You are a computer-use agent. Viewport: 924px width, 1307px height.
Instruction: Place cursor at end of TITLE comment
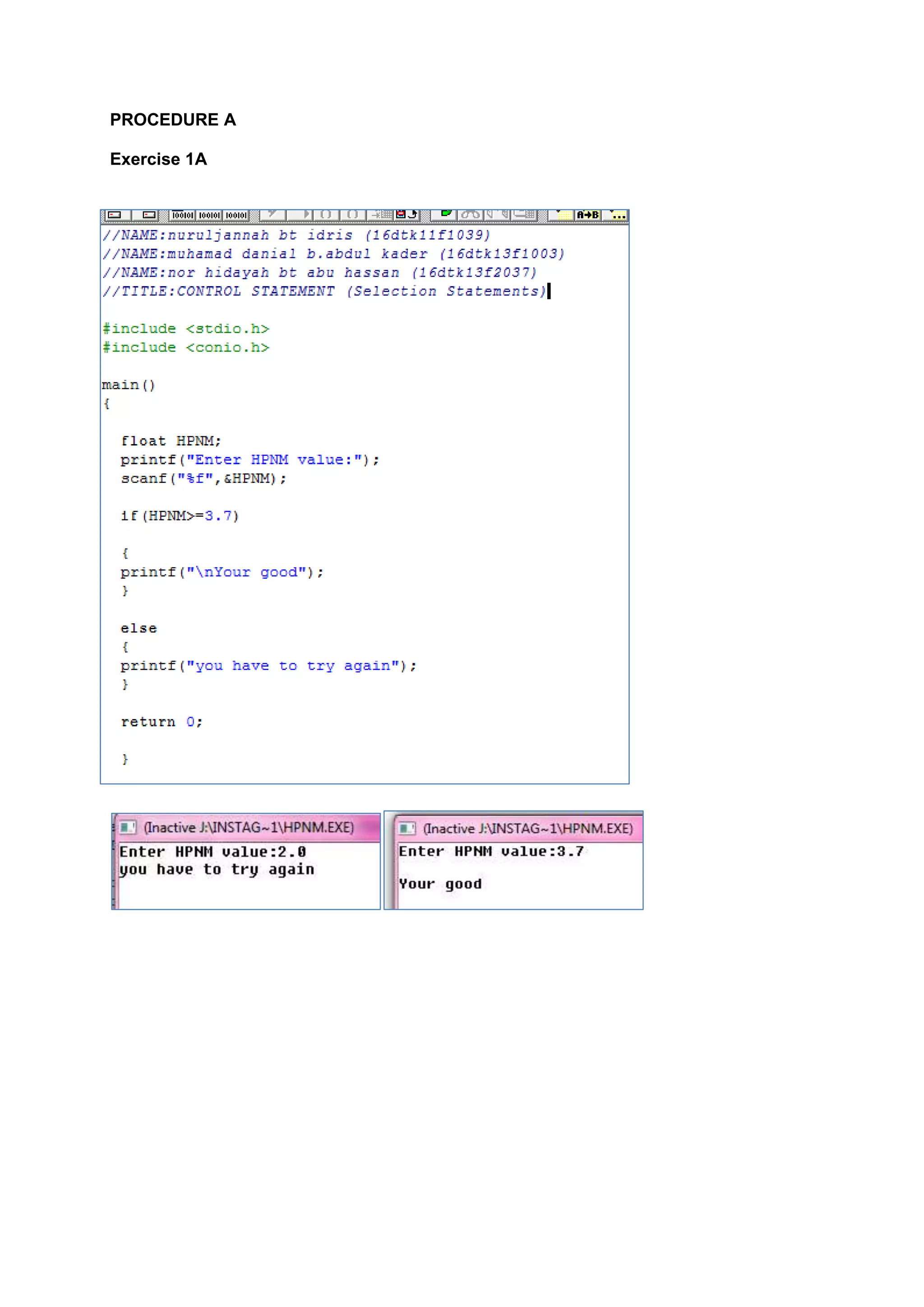point(547,292)
